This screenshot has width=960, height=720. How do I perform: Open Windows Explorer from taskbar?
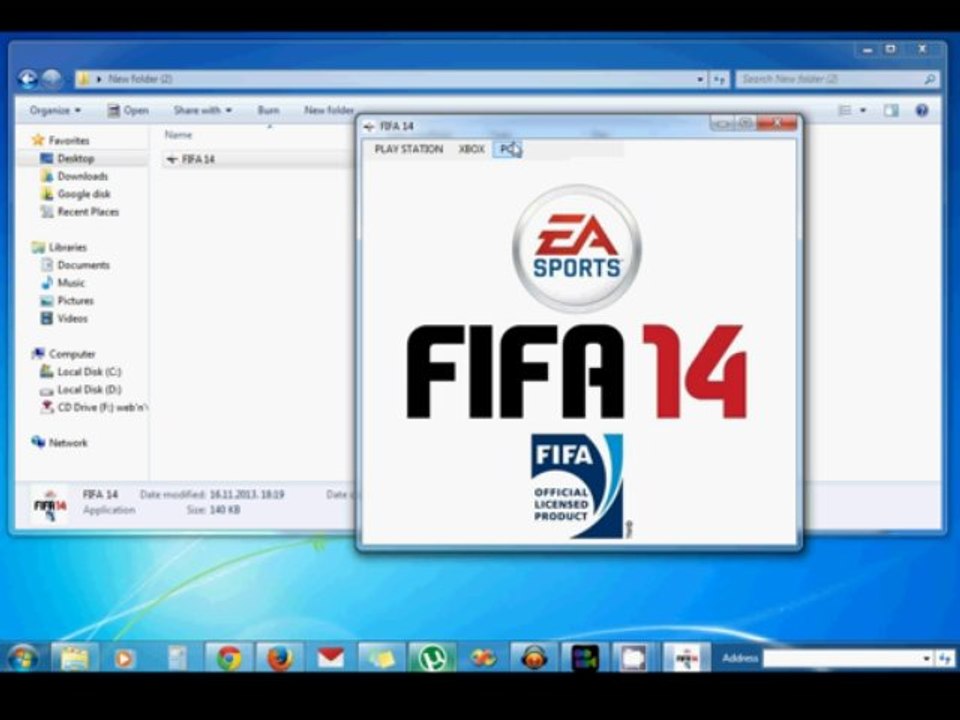tap(74, 658)
